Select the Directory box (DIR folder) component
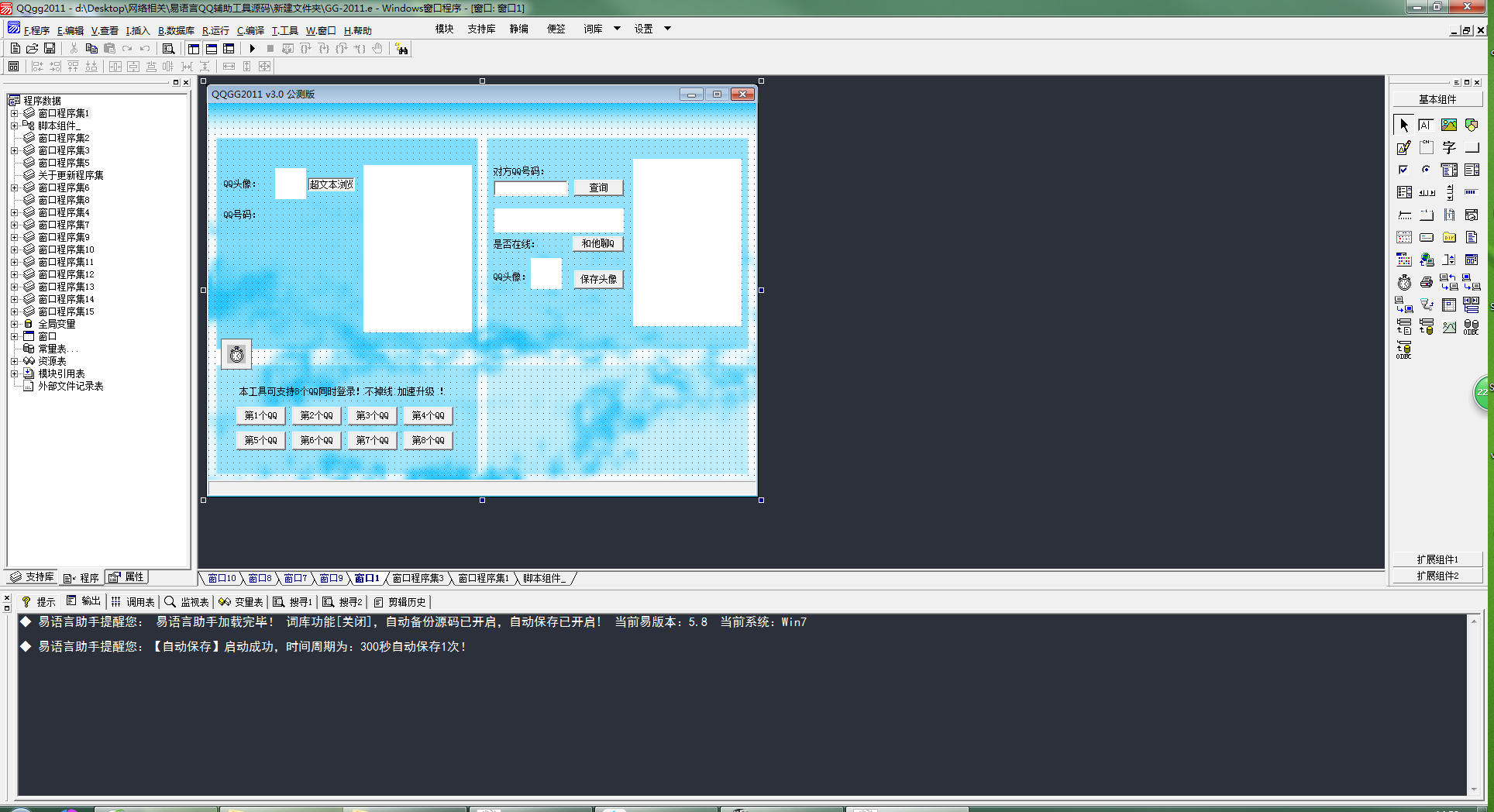This screenshot has height=812, width=1494. 1448,237
